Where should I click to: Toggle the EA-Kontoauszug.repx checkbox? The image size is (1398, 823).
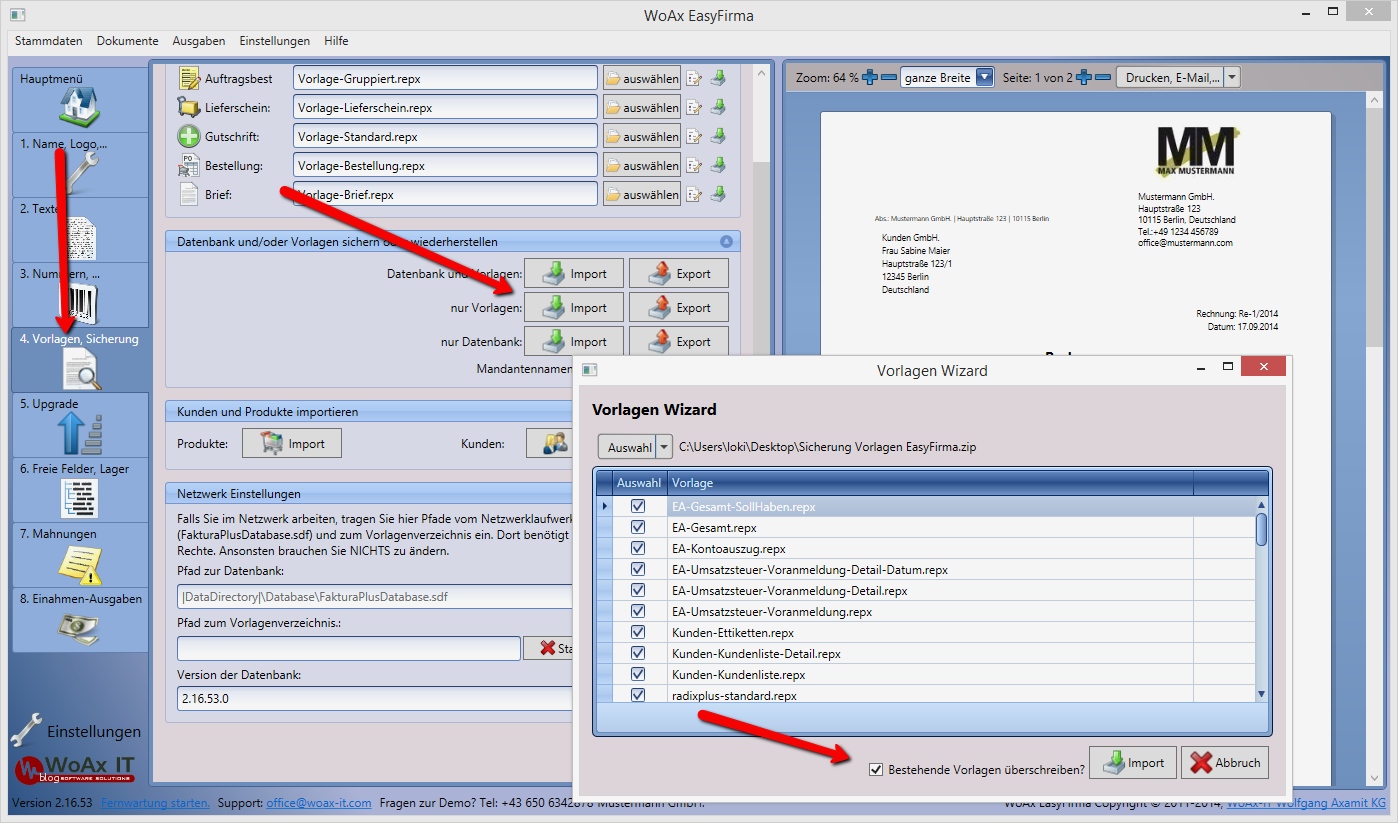coord(638,549)
